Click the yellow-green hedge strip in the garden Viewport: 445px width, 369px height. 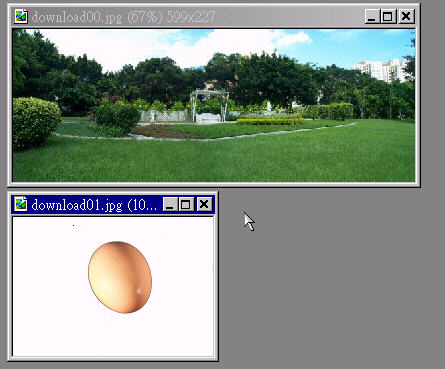click(270, 122)
